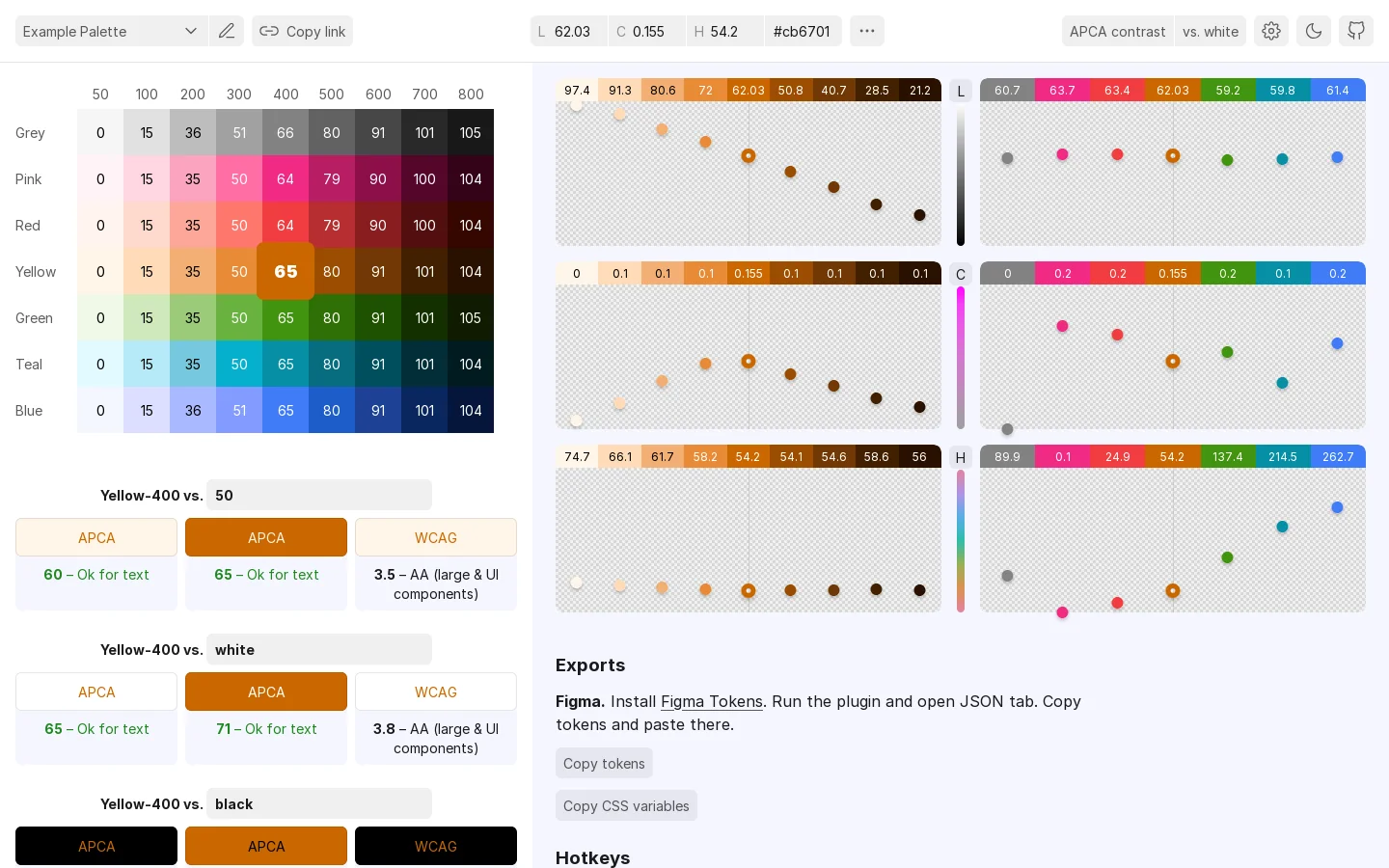Select the Yellow 400 swatch labeled 65
The width and height of the screenshot is (1389, 868).
(286, 271)
